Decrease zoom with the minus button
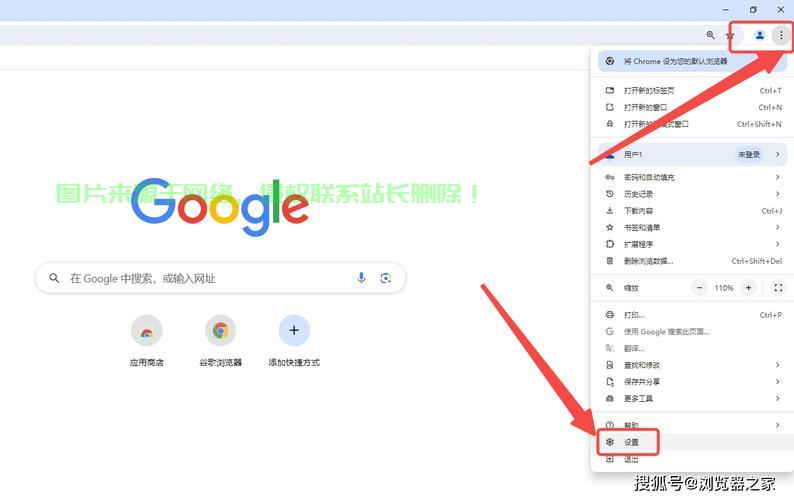Viewport: 794px width, 500px height. click(x=701, y=288)
